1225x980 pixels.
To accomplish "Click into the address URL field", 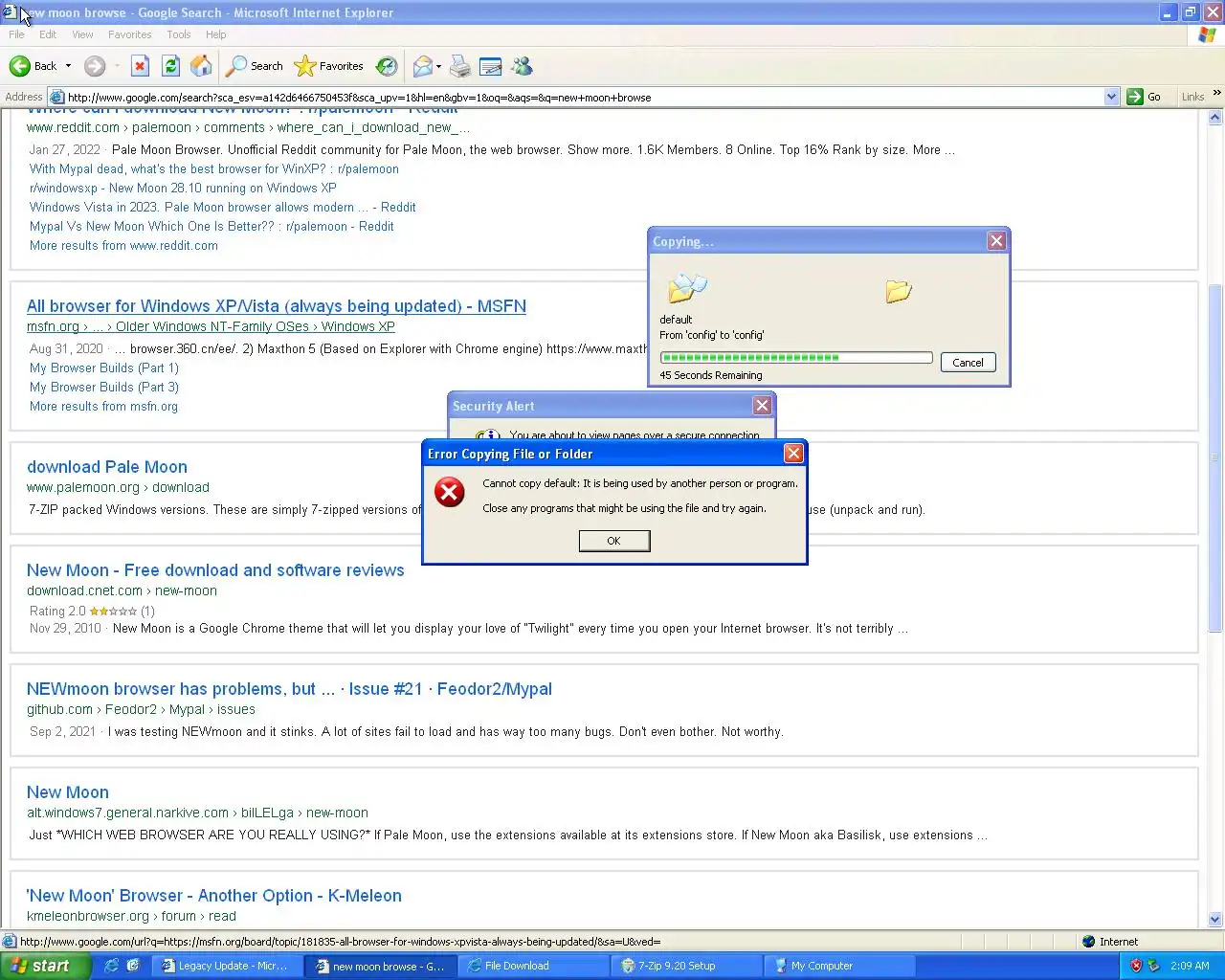I will click(584, 97).
